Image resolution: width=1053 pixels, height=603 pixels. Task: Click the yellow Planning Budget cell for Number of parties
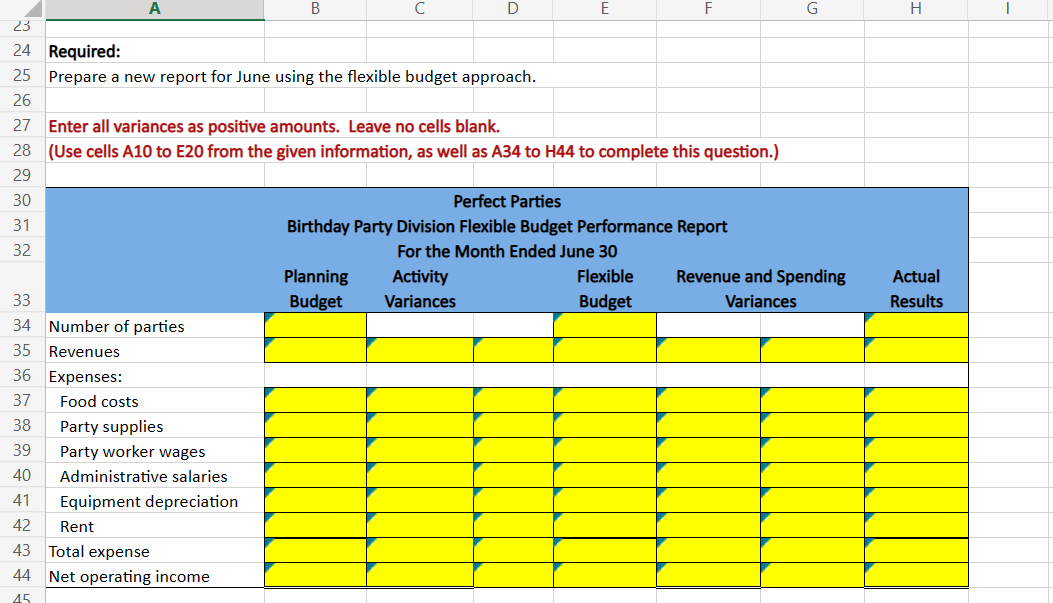pyautogui.click(x=315, y=326)
